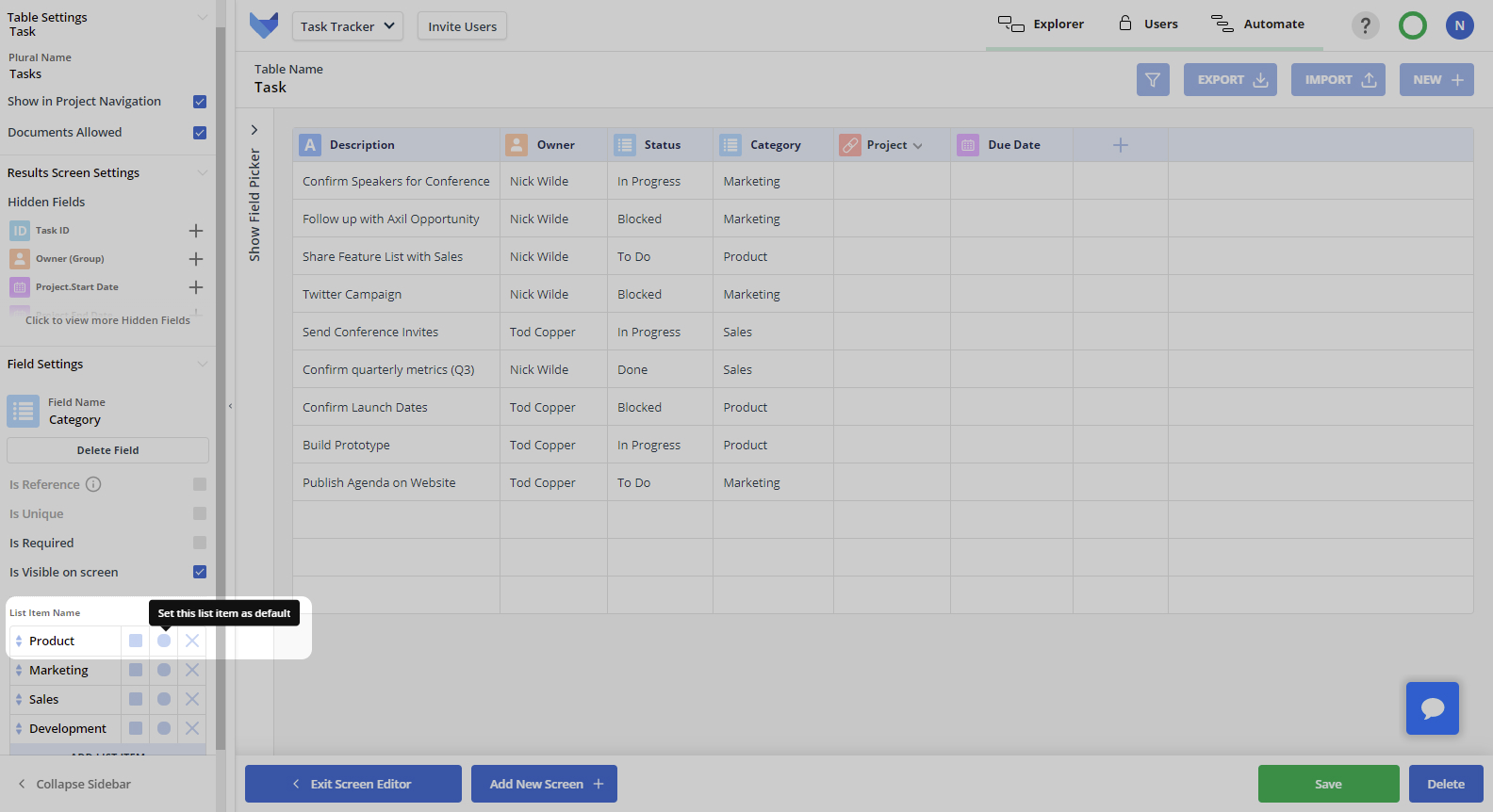This screenshot has width=1493, height=812.
Task: Click the Invite Users button
Action: point(462,26)
